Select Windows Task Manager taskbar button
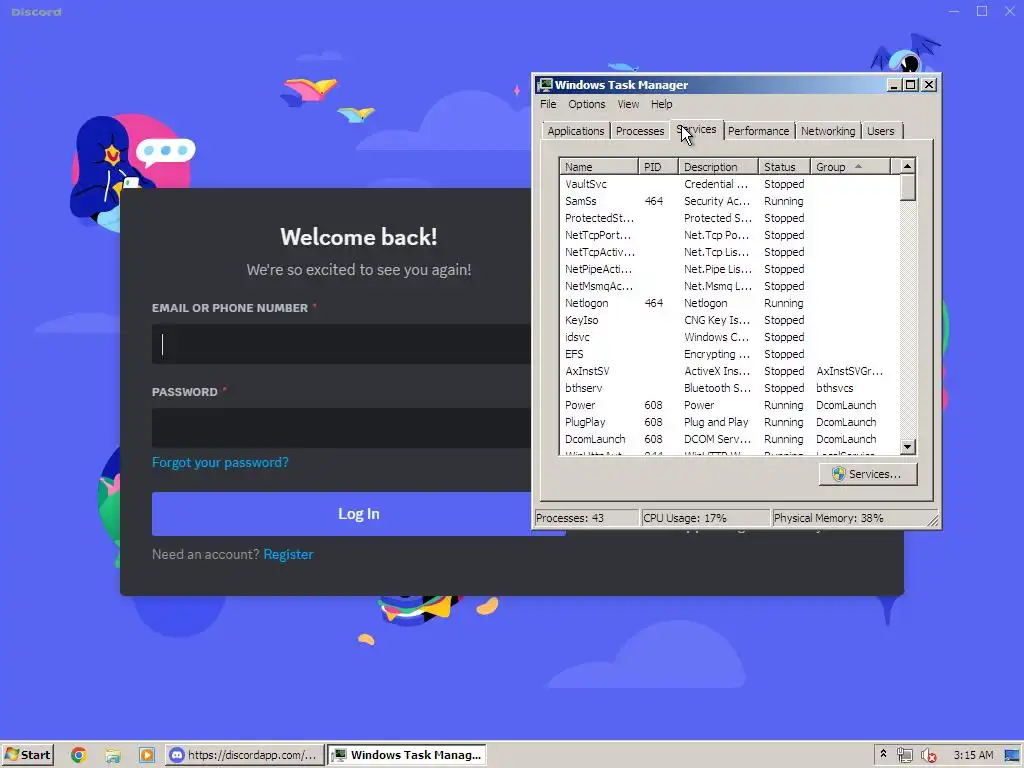1024x768 pixels. [x=408, y=755]
